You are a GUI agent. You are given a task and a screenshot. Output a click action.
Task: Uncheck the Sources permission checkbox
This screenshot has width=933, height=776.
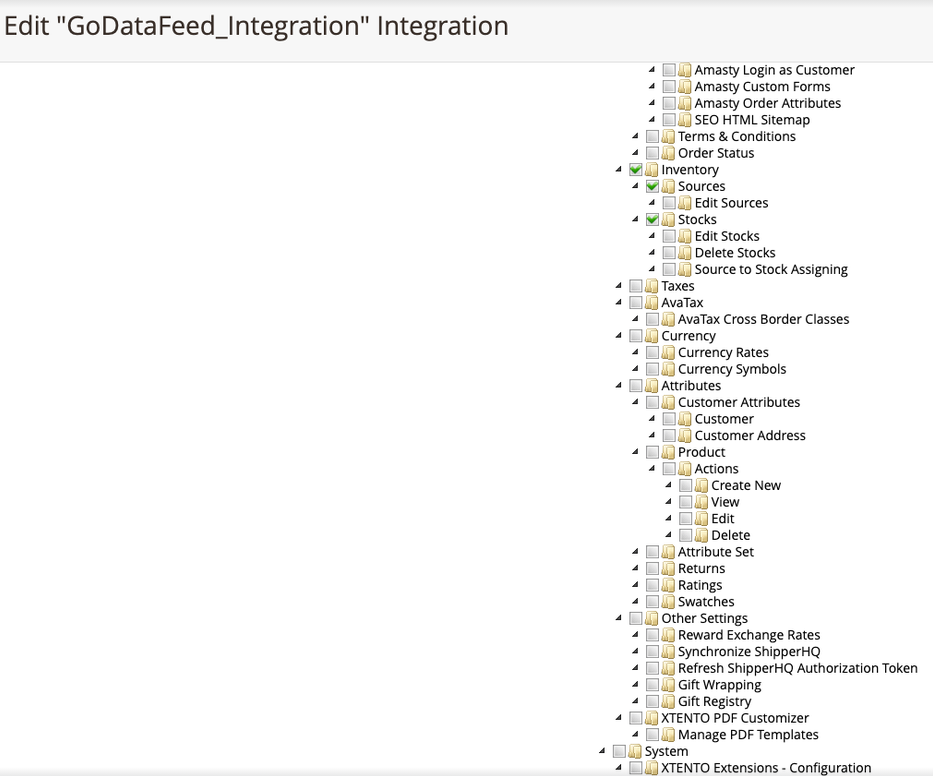[652, 186]
